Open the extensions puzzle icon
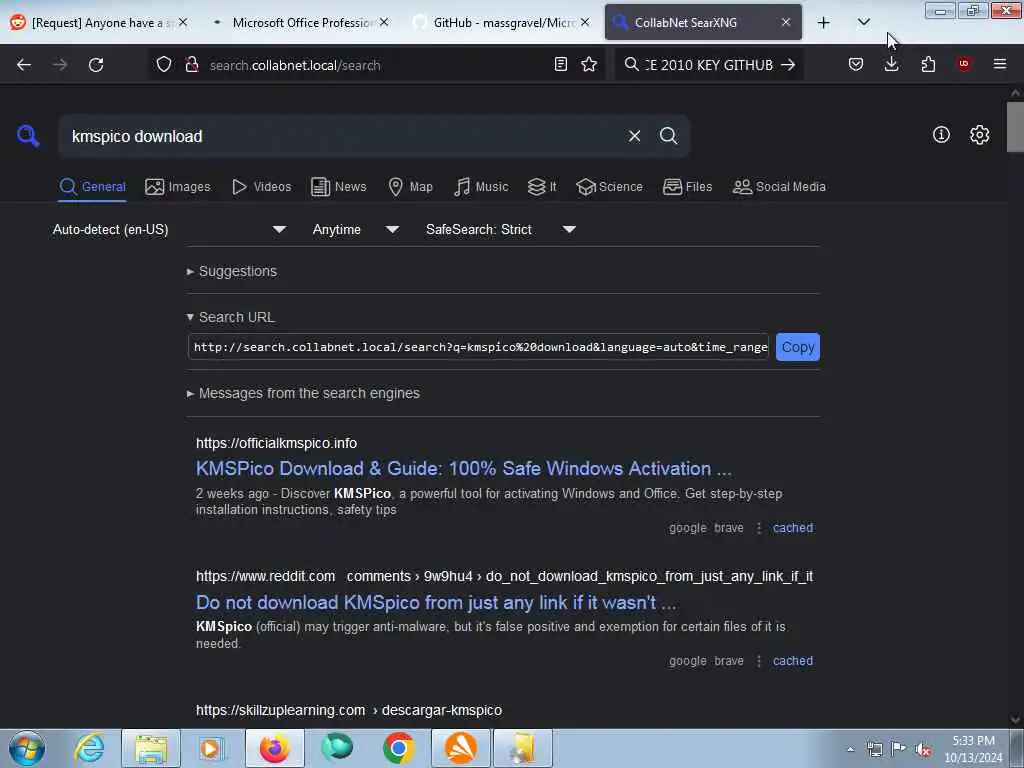Viewport: 1024px width, 768px height. click(x=928, y=64)
